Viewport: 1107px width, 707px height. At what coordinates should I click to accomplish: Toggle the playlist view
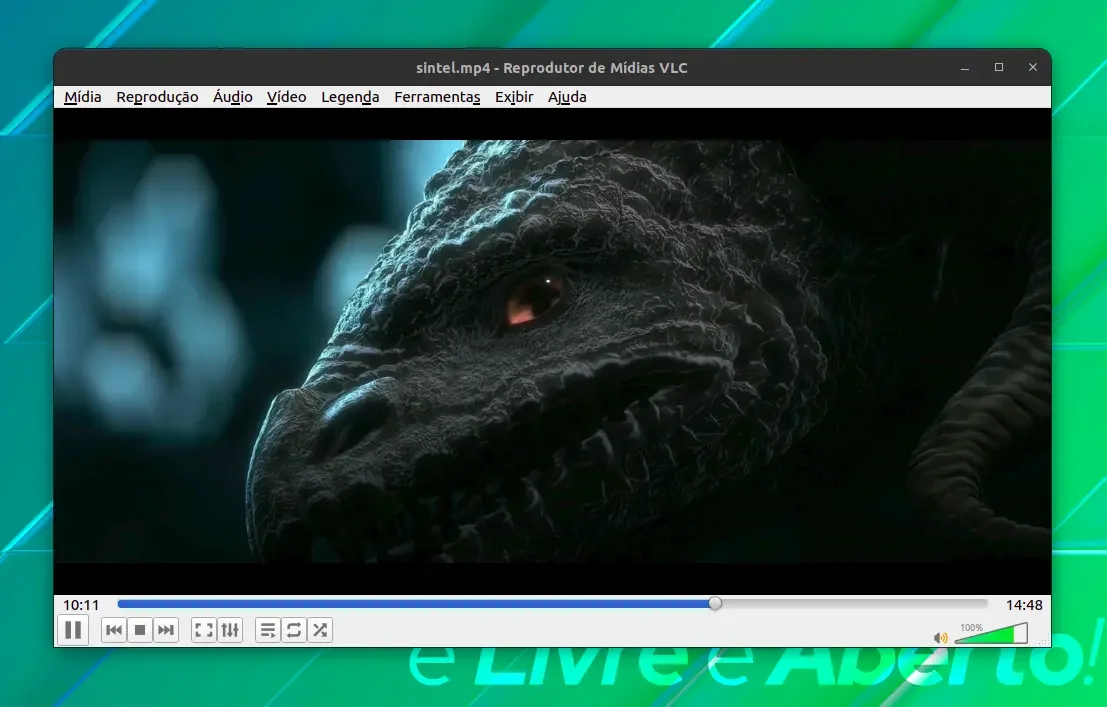point(268,630)
